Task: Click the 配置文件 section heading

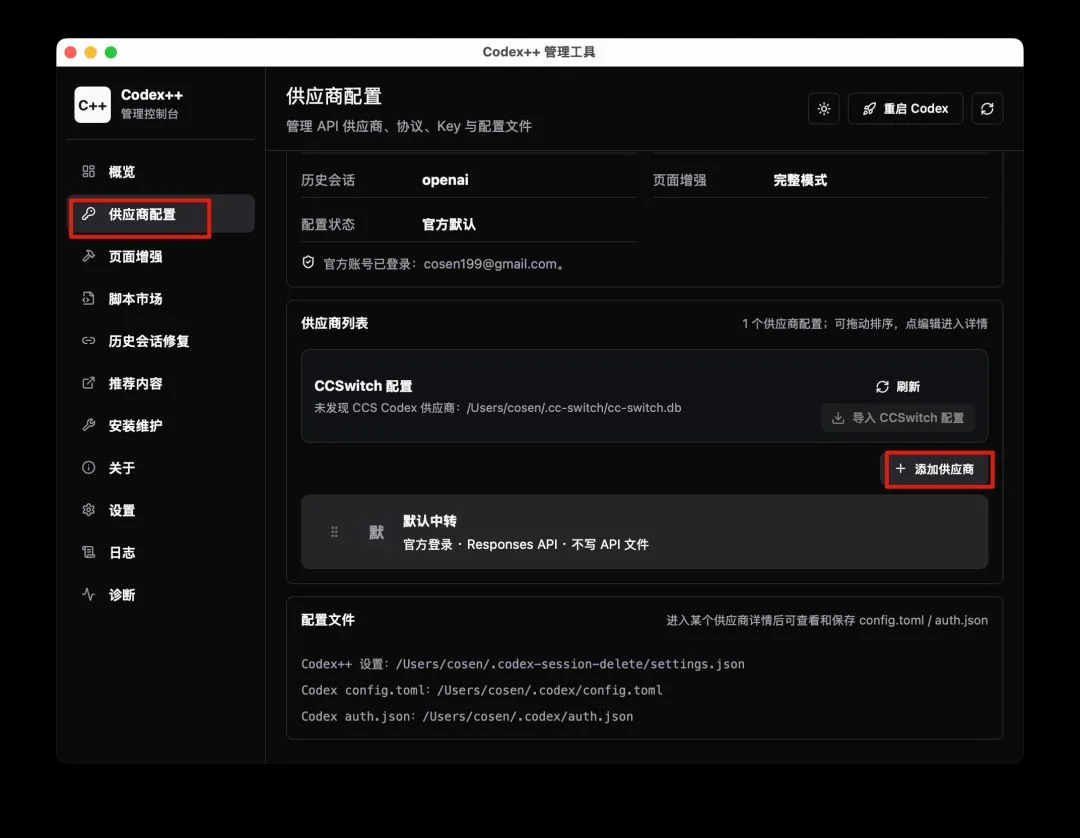Action: click(328, 620)
